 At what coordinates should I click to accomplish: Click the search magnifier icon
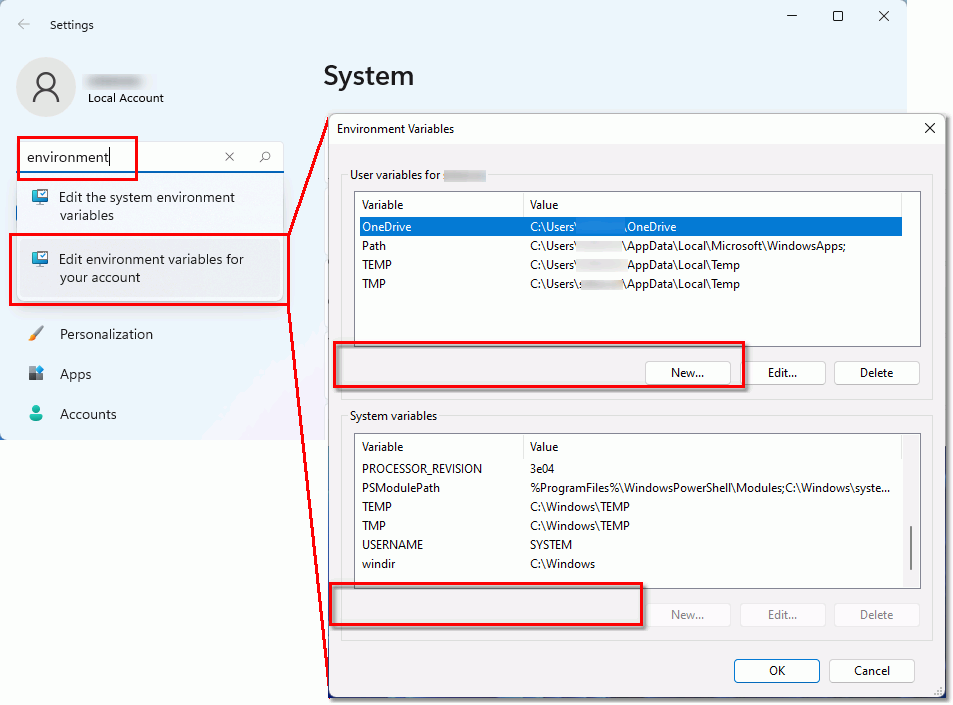[x=265, y=157]
